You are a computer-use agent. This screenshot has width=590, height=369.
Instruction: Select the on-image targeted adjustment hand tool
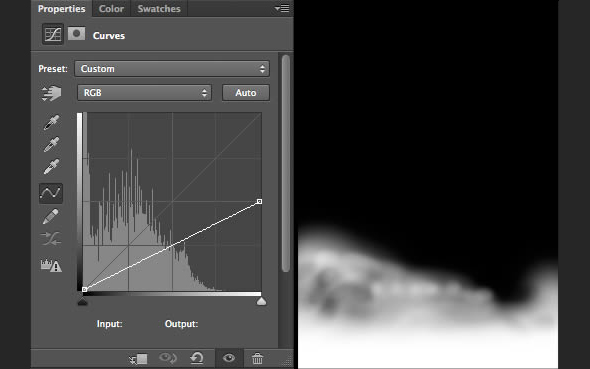click(x=51, y=93)
